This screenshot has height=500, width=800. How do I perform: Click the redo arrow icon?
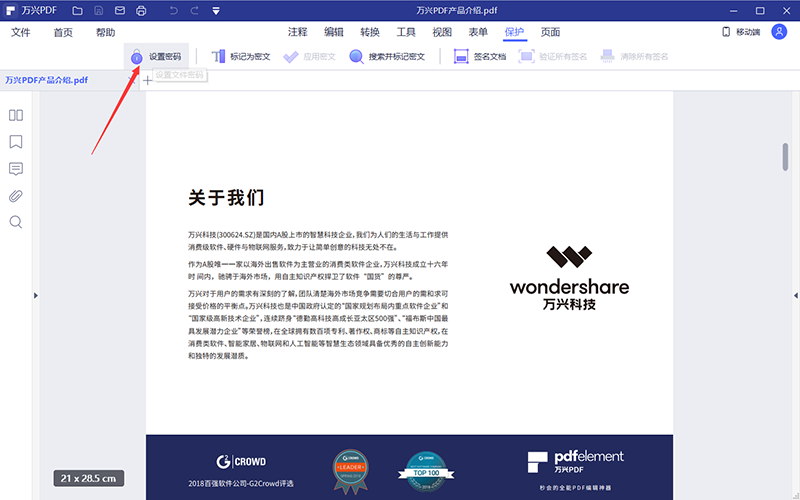[x=194, y=11]
